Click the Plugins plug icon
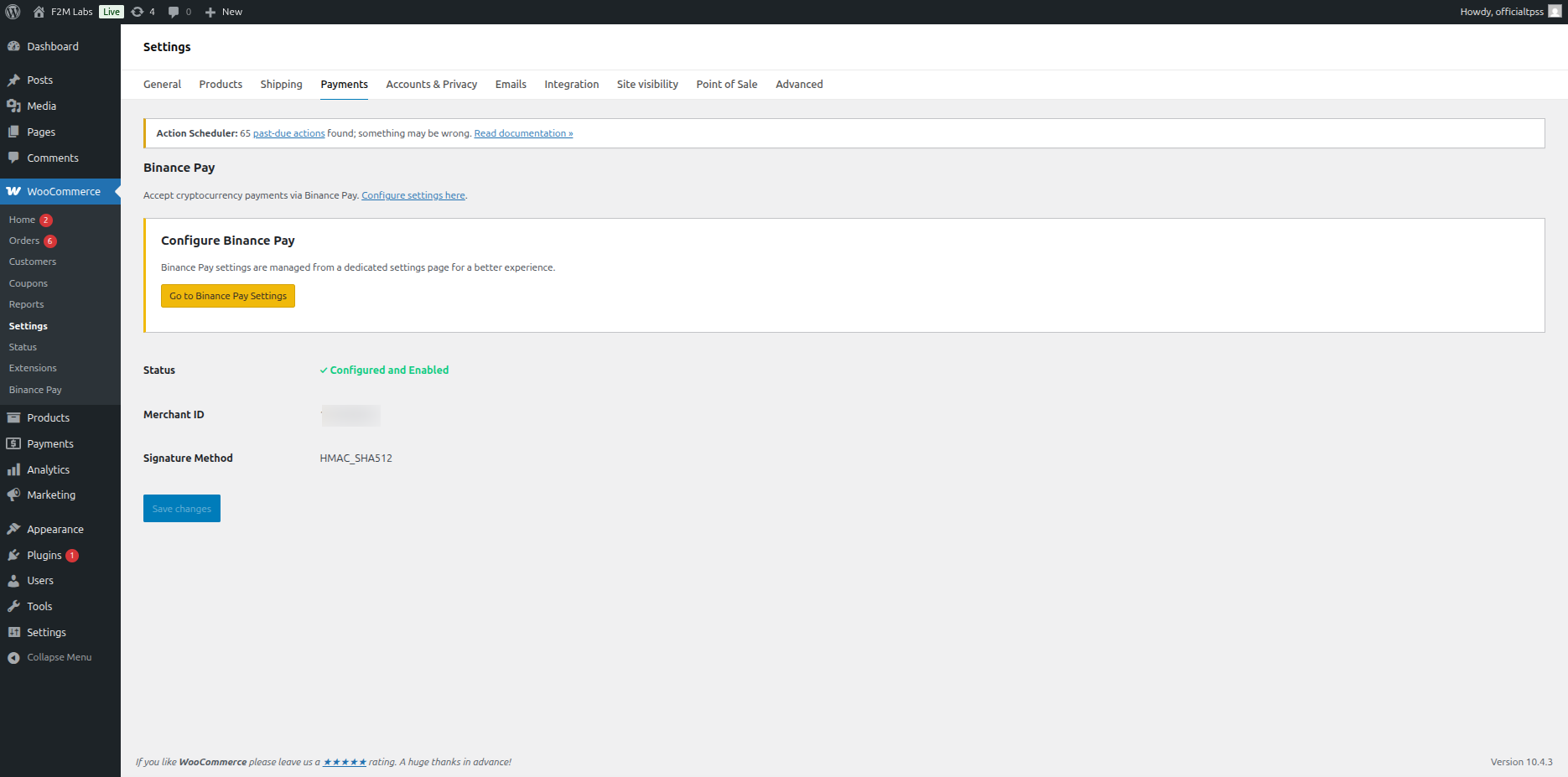 tap(13, 556)
